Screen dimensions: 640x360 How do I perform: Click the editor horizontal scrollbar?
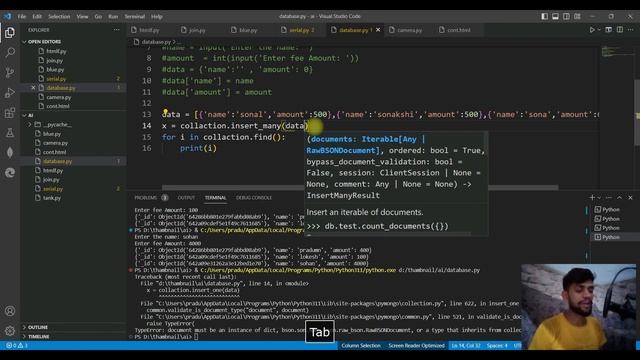click(x=360, y=187)
